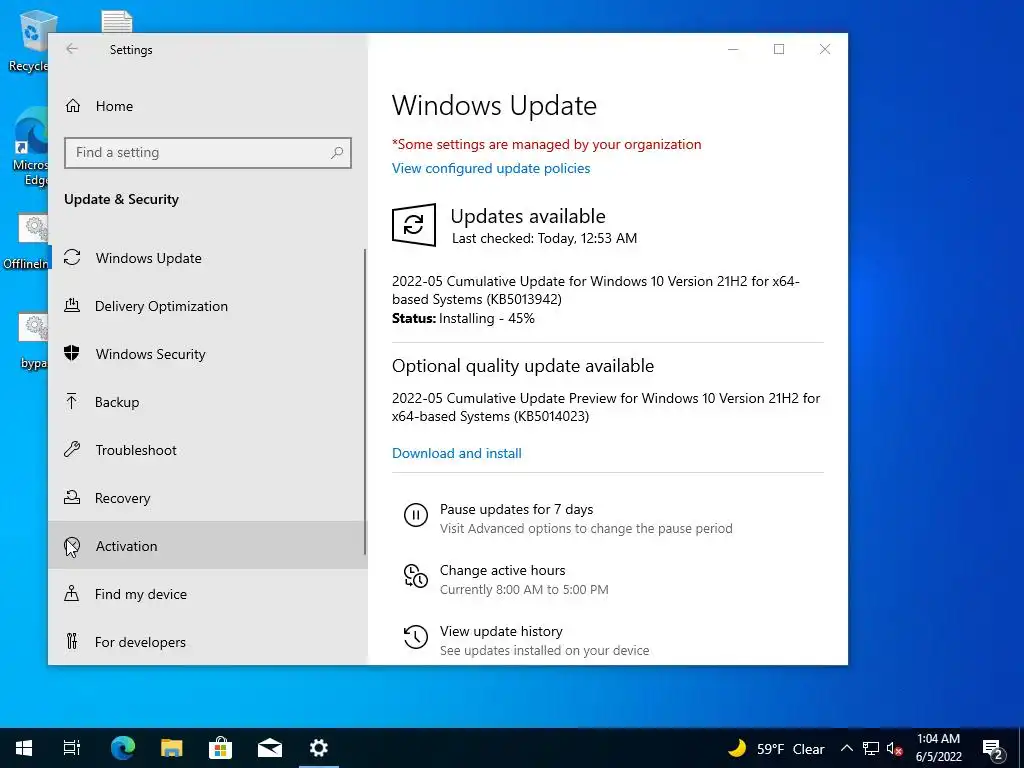Image resolution: width=1024 pixels, height=768 pixels.
Task: Close the Settings window
Action: (825, 49)
